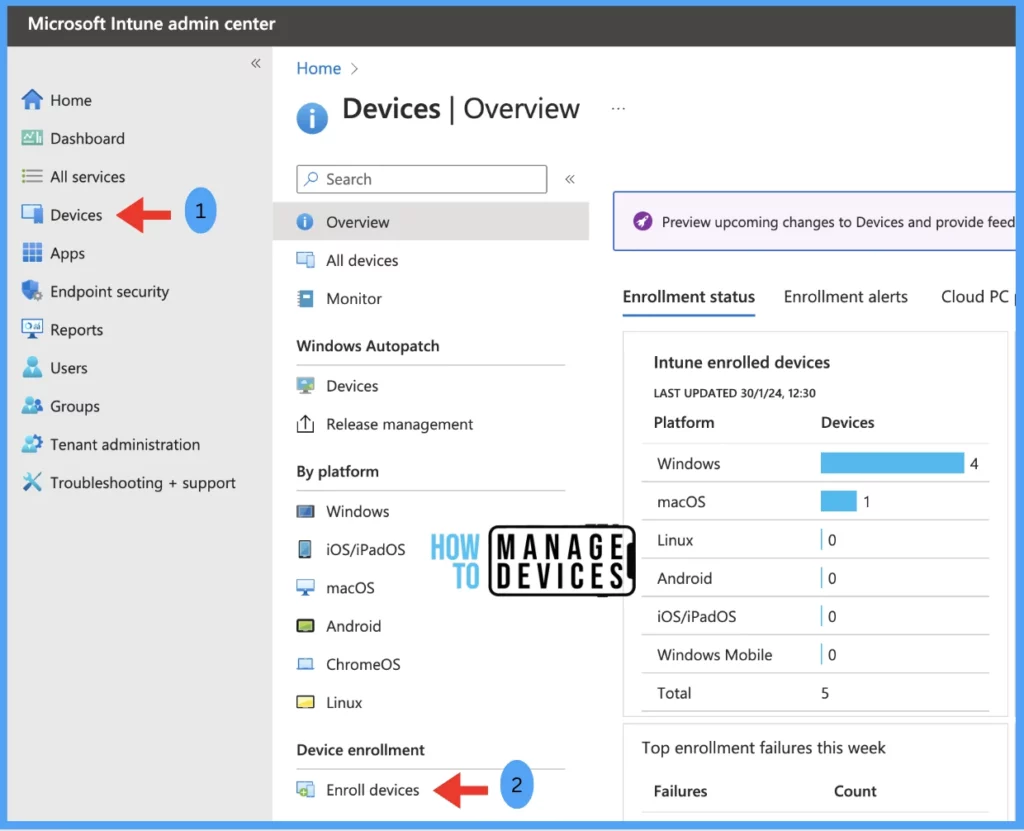Click the Linux platform icon
The width and height of the screenshot is (1024, 831).
[x=305, y=702]
